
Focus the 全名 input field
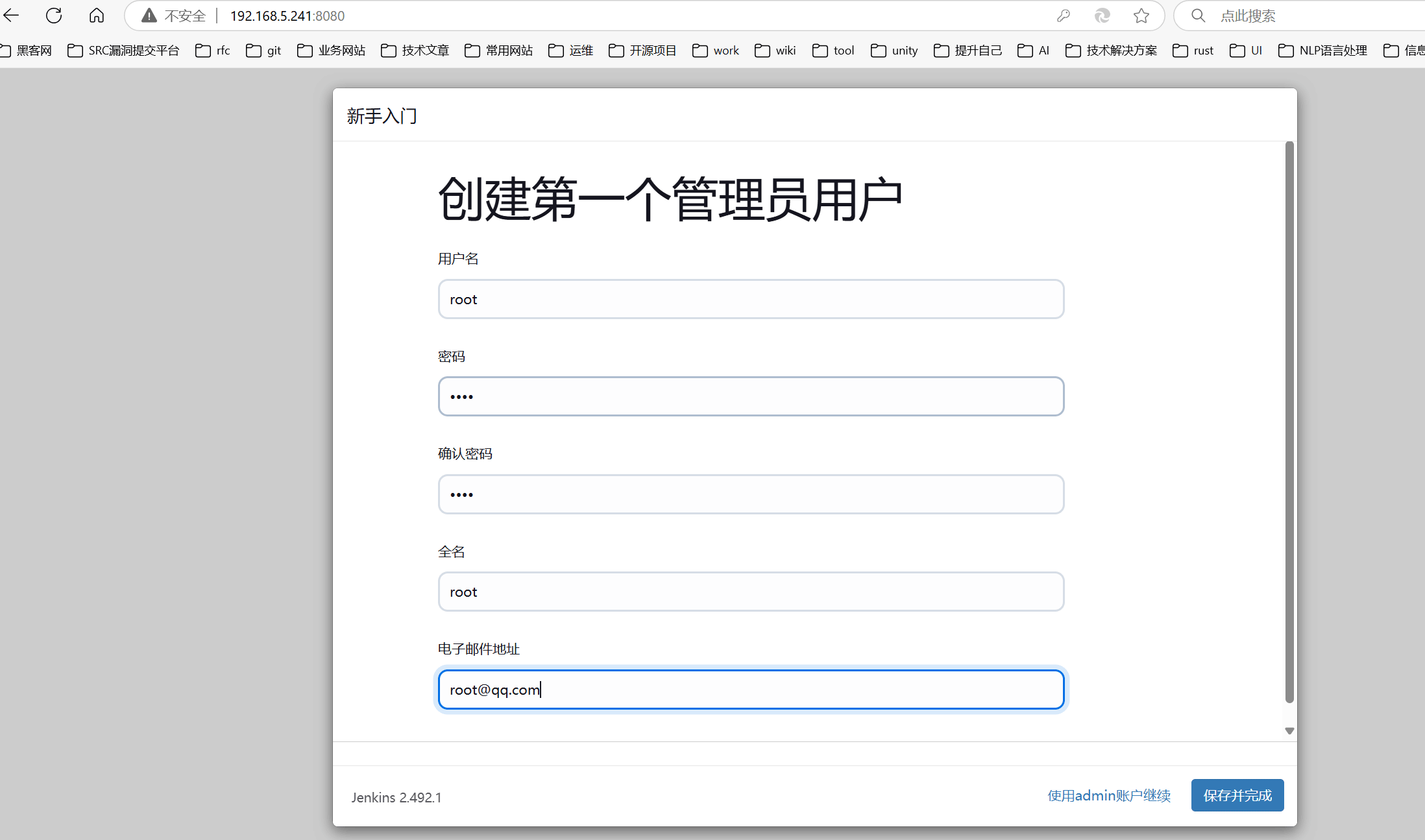[751, 592]
